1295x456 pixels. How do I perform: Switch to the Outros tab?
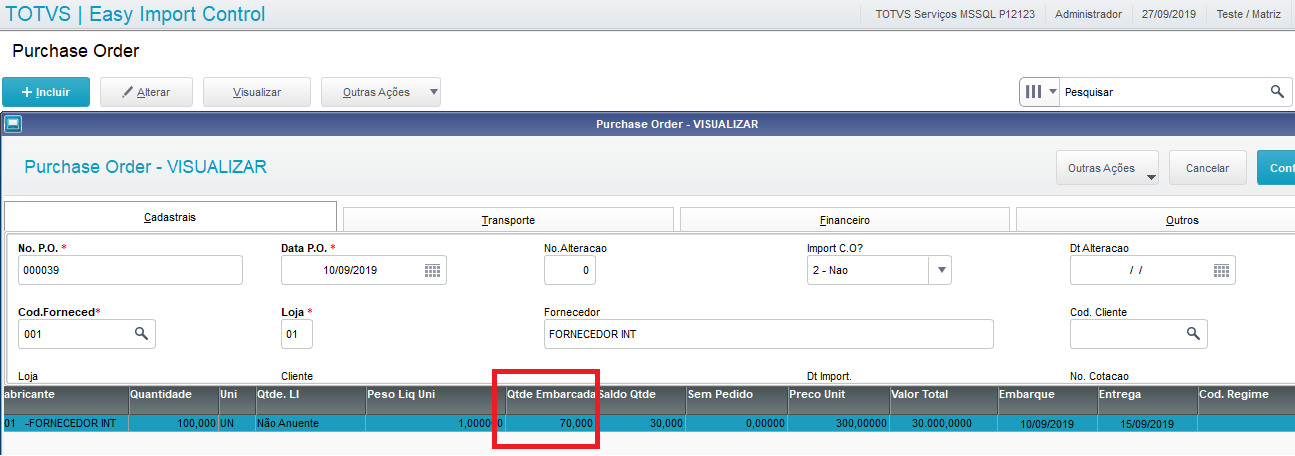1155,220
